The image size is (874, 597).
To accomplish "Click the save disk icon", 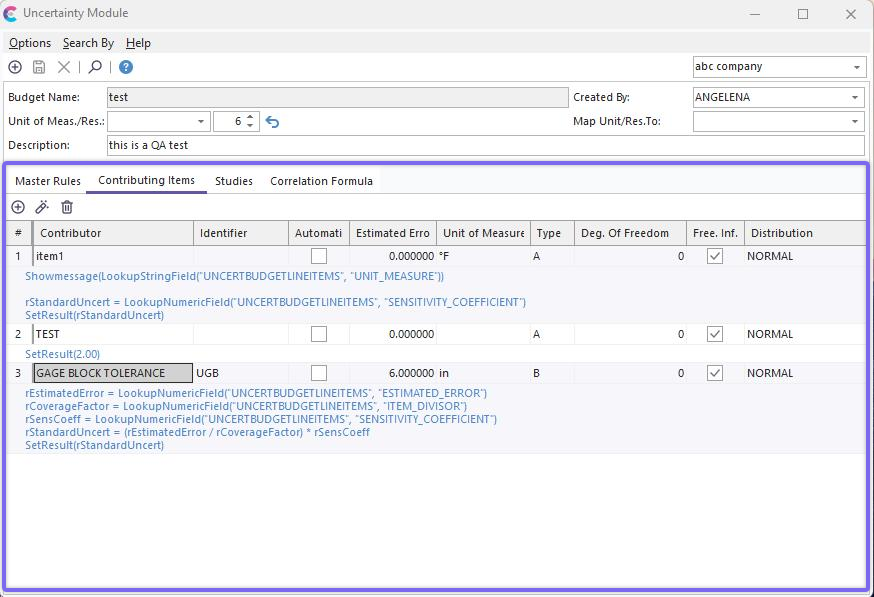I will 39,67.
